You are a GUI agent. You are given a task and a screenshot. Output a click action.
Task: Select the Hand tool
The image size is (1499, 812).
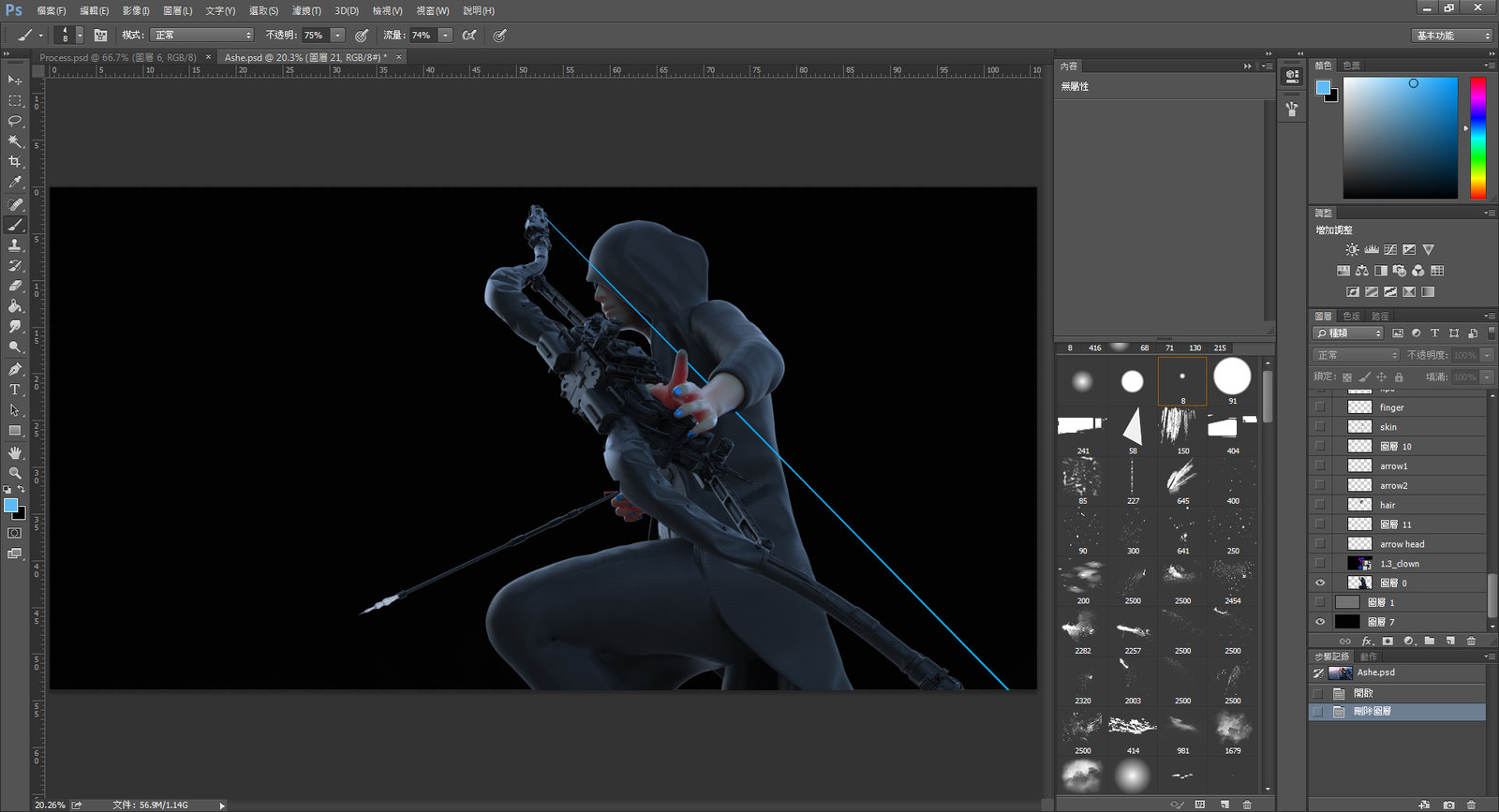15,452
